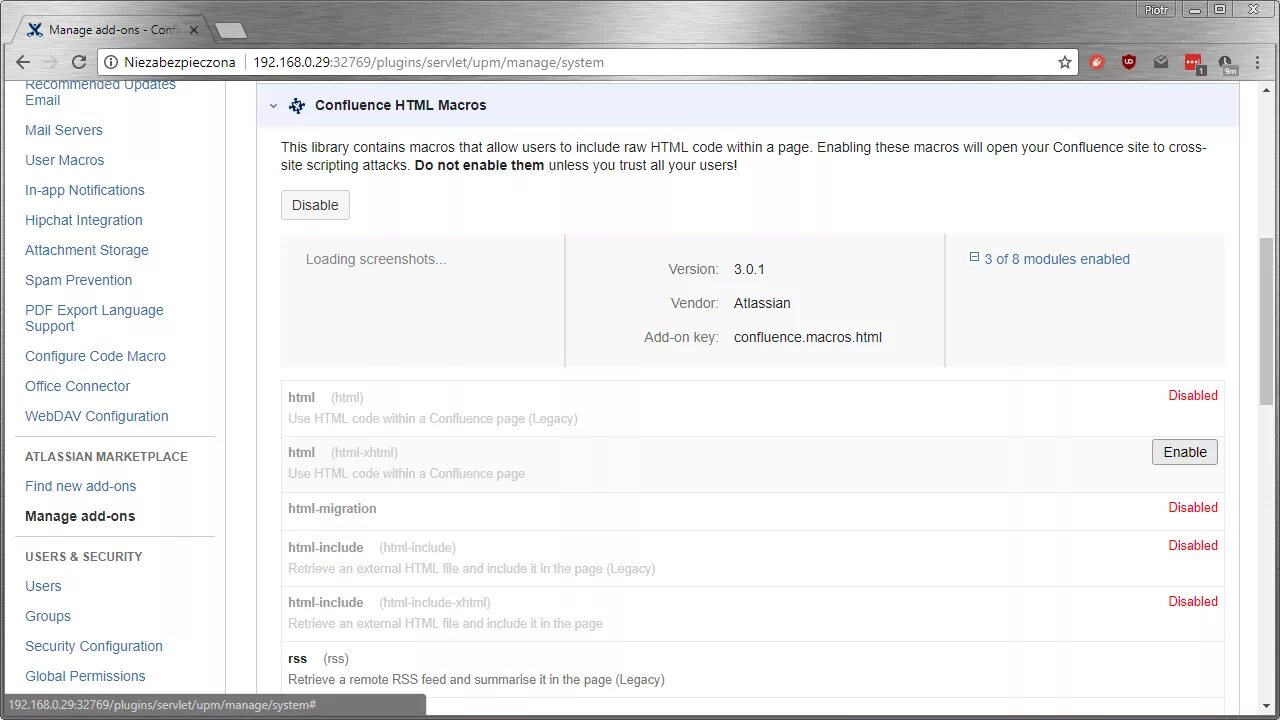Open the uBlock shield extension icon
1280x720 pixels.
pos(1129,62)
